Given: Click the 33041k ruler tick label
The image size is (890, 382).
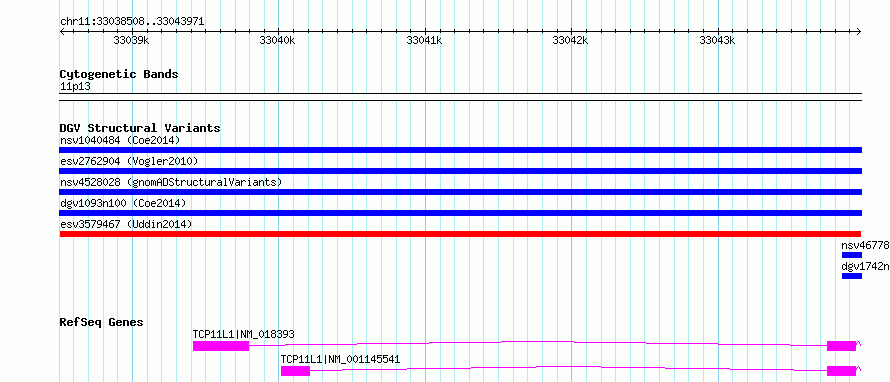Looking at the screenshot, I should [x=425, y=40].
